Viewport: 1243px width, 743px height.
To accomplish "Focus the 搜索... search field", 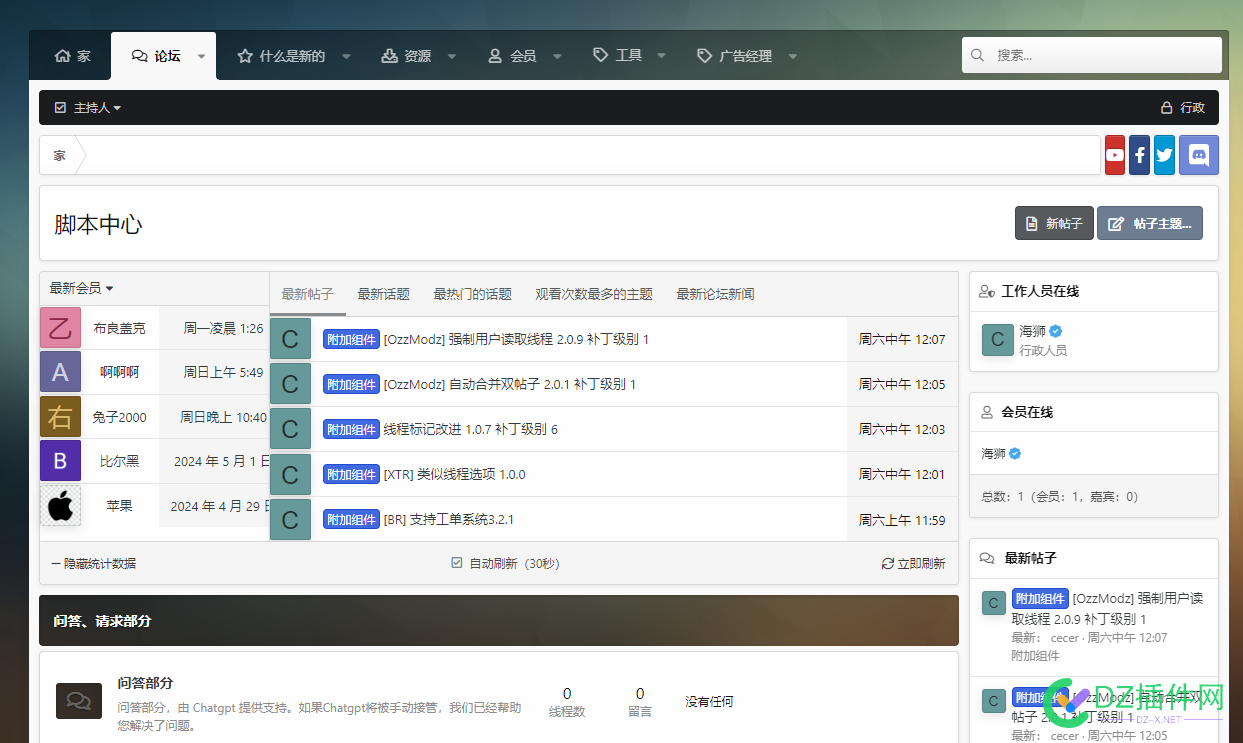I will pyautogui.click(x=1092, y=55).
